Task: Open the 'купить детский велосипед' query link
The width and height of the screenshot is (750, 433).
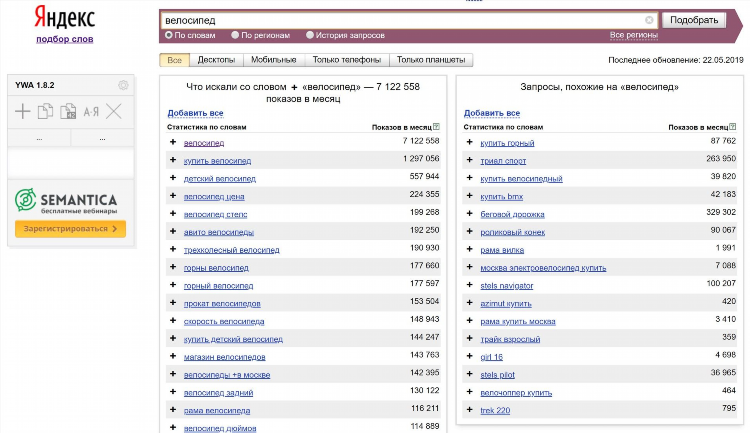Action: [x=233, y=339]
